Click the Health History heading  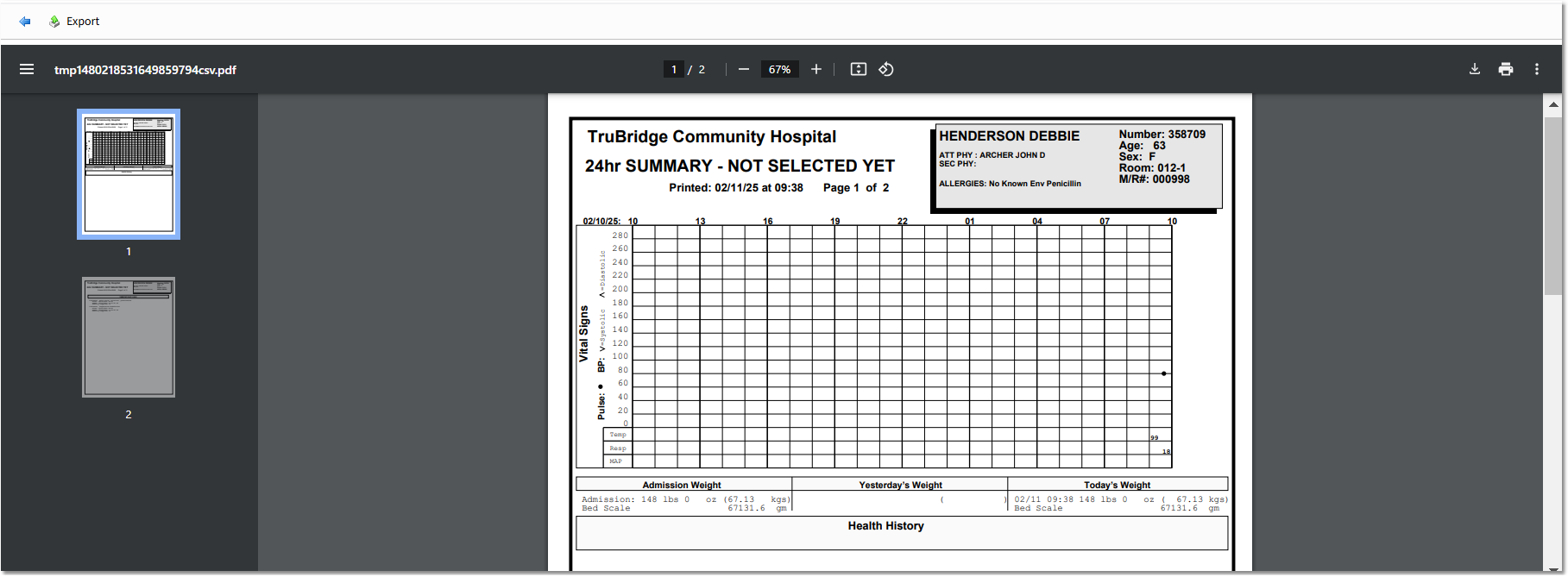(x=885, y=526)
